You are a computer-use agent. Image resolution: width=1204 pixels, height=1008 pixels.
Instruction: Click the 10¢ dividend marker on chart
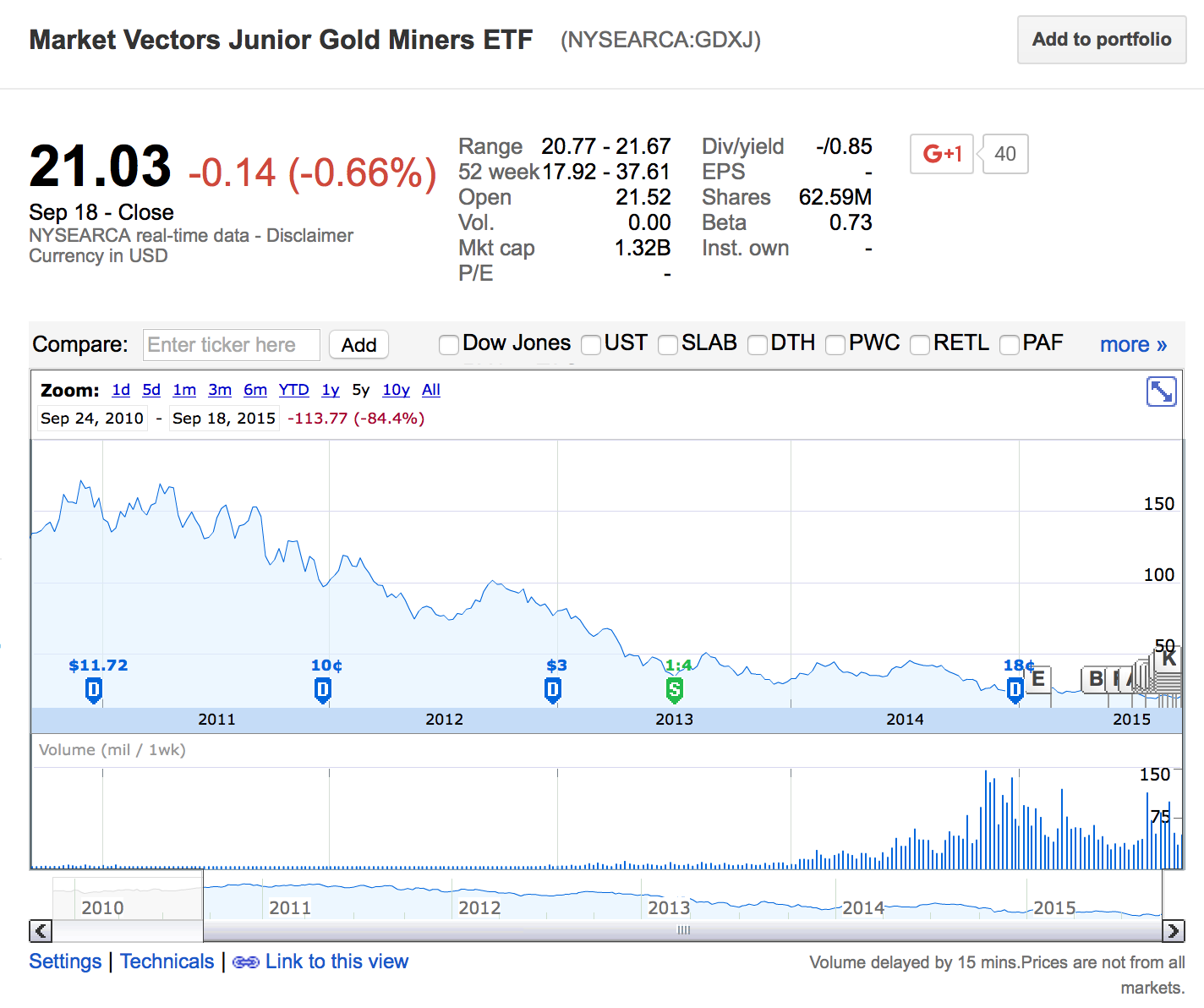pos(322,691)
